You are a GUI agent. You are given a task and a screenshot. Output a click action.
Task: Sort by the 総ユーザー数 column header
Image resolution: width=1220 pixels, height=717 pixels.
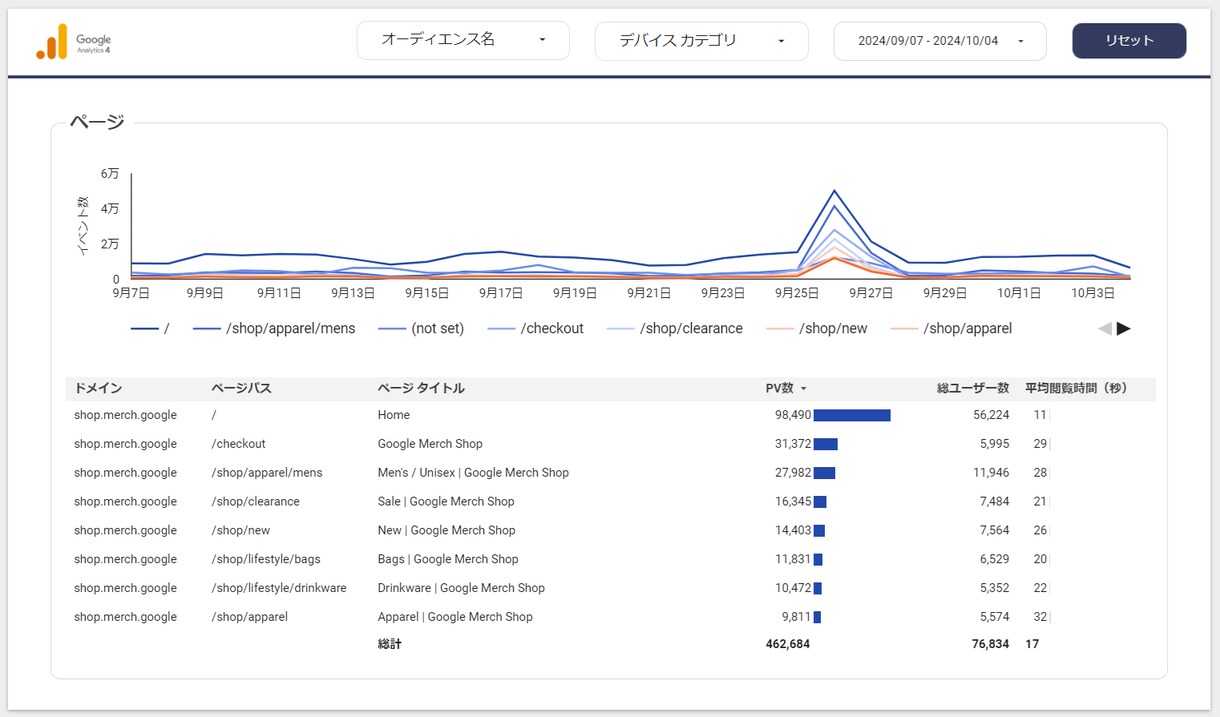[973, 388]
